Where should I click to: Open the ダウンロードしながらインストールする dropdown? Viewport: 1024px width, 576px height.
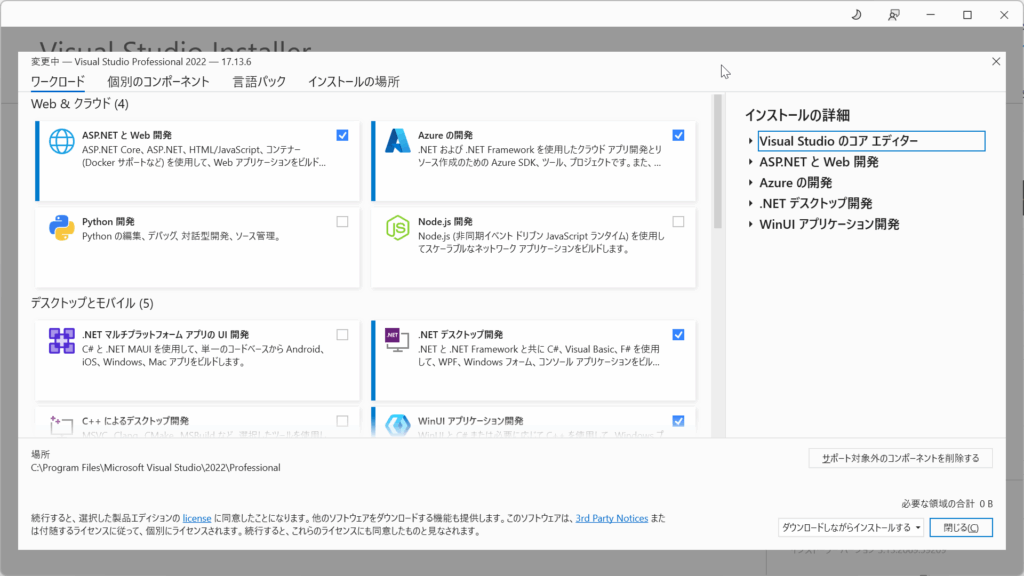click(x=850, y=528)
